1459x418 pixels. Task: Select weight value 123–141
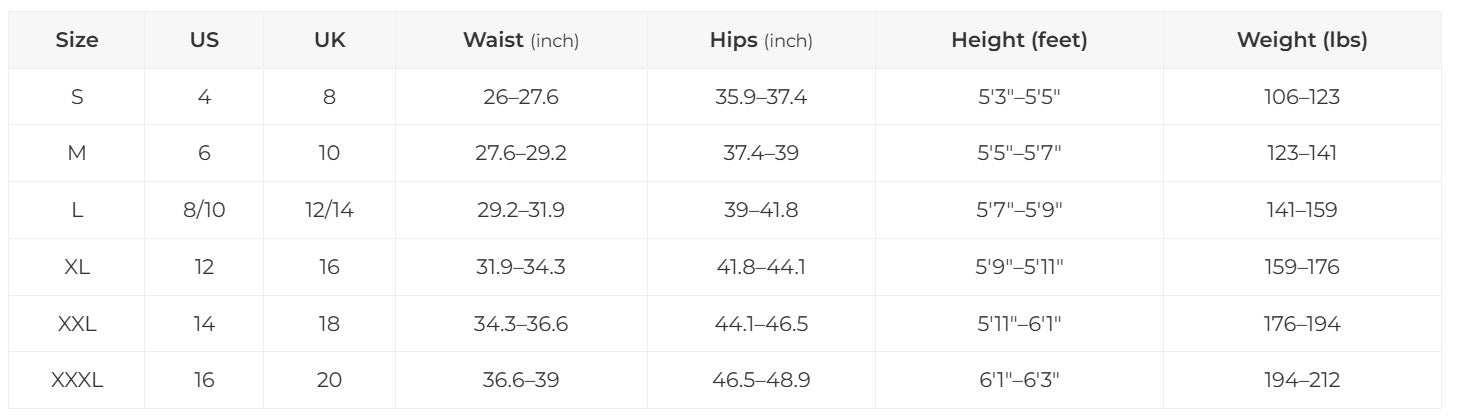tap(1302, 154)
